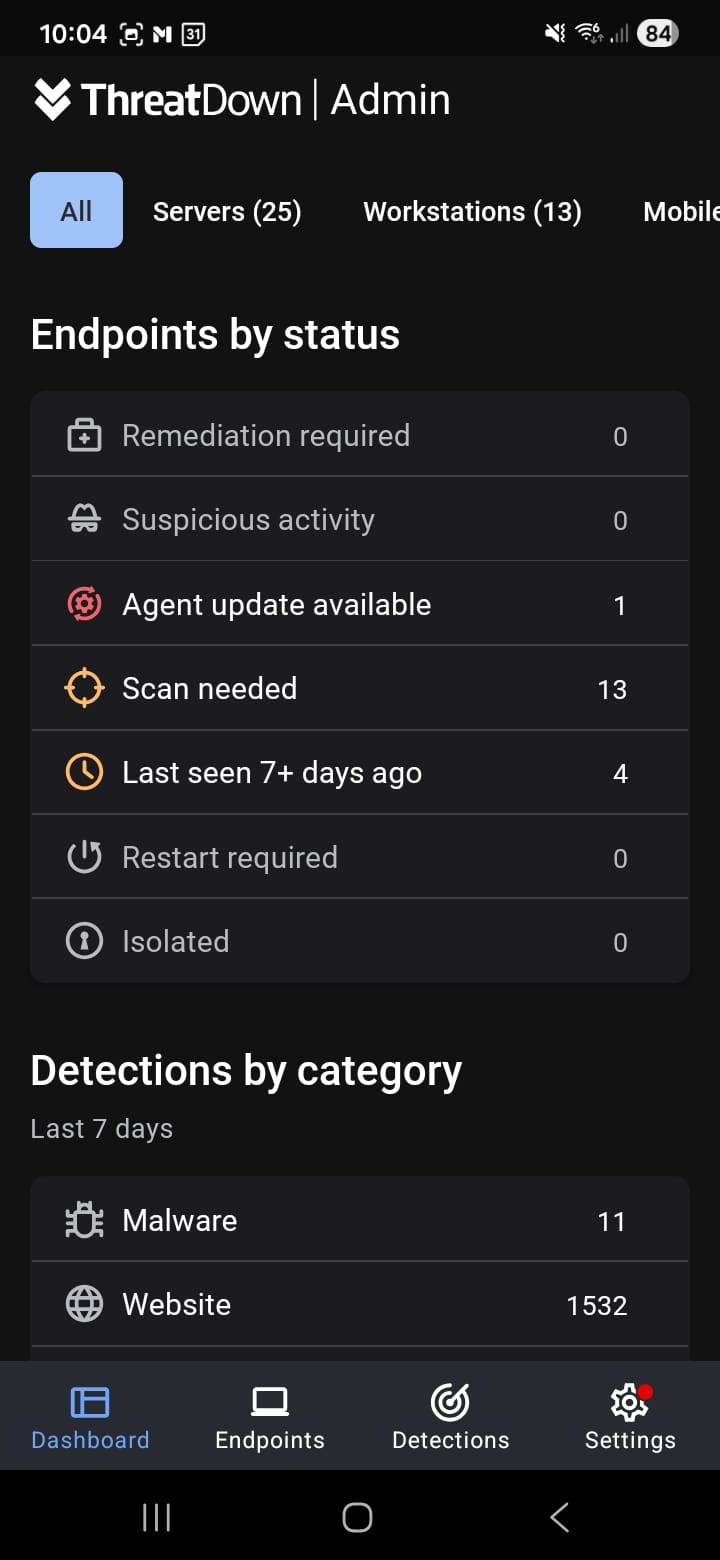The width and height of the screenshot is (720, 1560).
Task: Switch to Servers (25) tab
Action: [x=227, y=212]
